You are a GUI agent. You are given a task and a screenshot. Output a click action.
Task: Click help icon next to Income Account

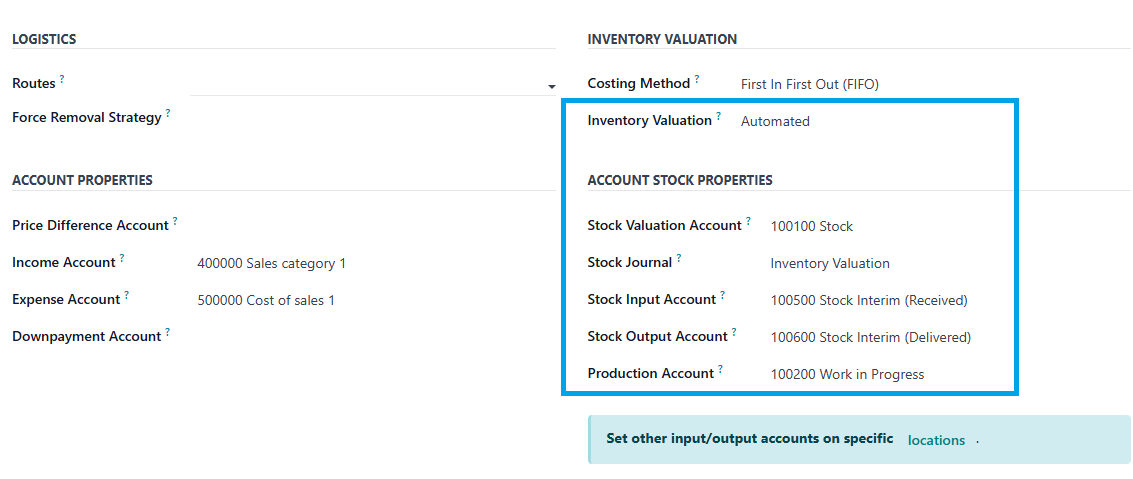[122, 257]
